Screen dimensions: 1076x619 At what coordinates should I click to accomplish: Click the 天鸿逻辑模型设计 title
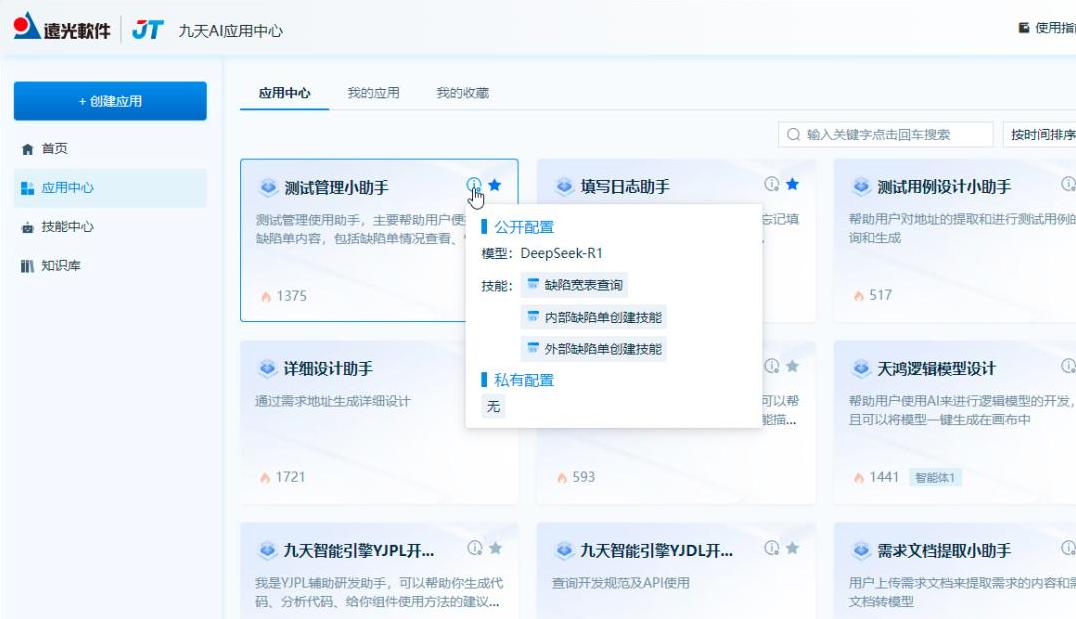click(936, 369)
